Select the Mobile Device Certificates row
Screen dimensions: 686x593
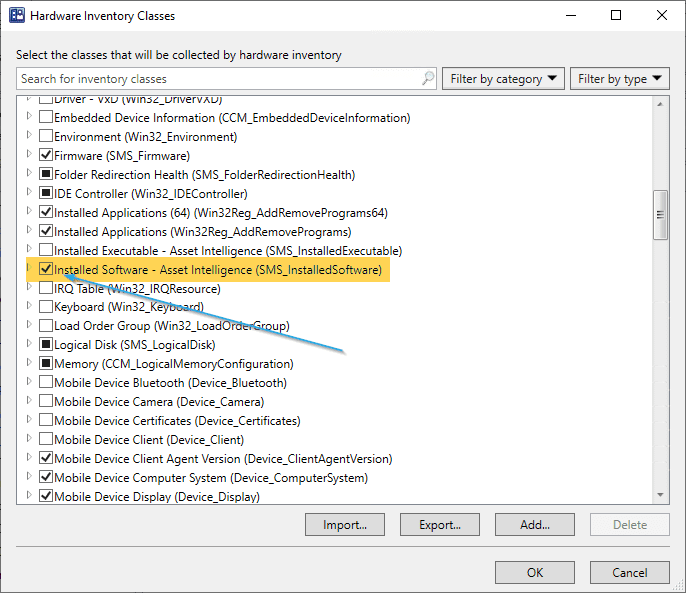(177, 421)
